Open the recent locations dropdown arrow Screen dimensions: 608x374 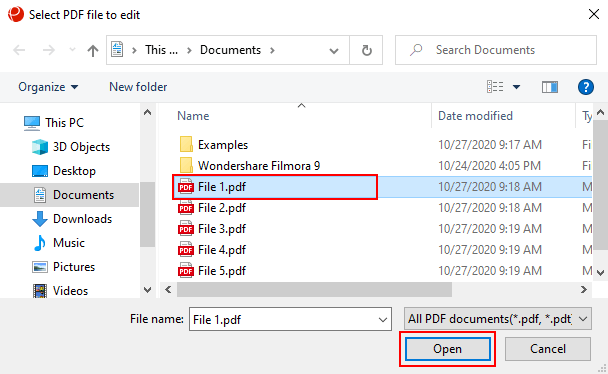click(72, 50)
